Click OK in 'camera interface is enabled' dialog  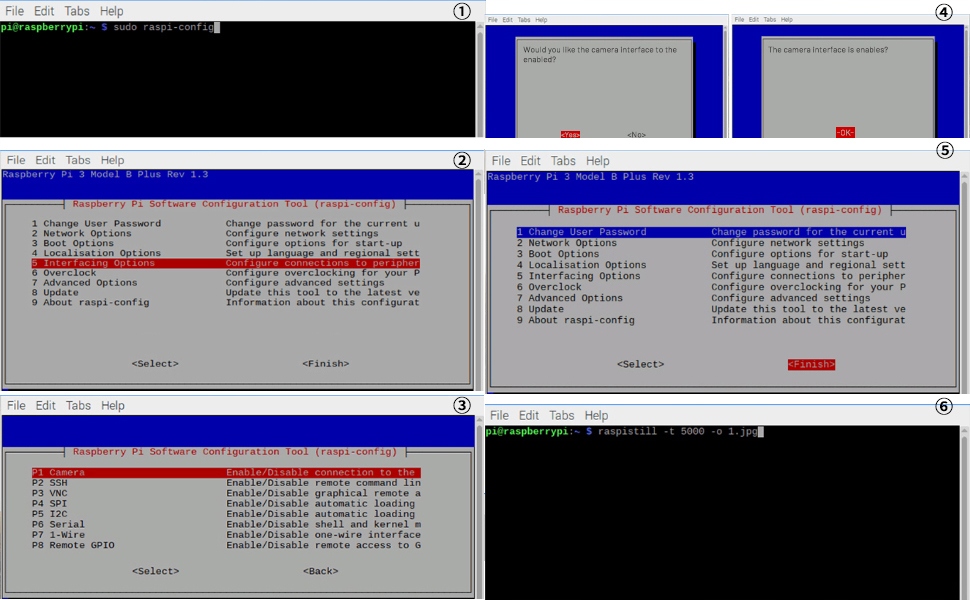(845, 132)
